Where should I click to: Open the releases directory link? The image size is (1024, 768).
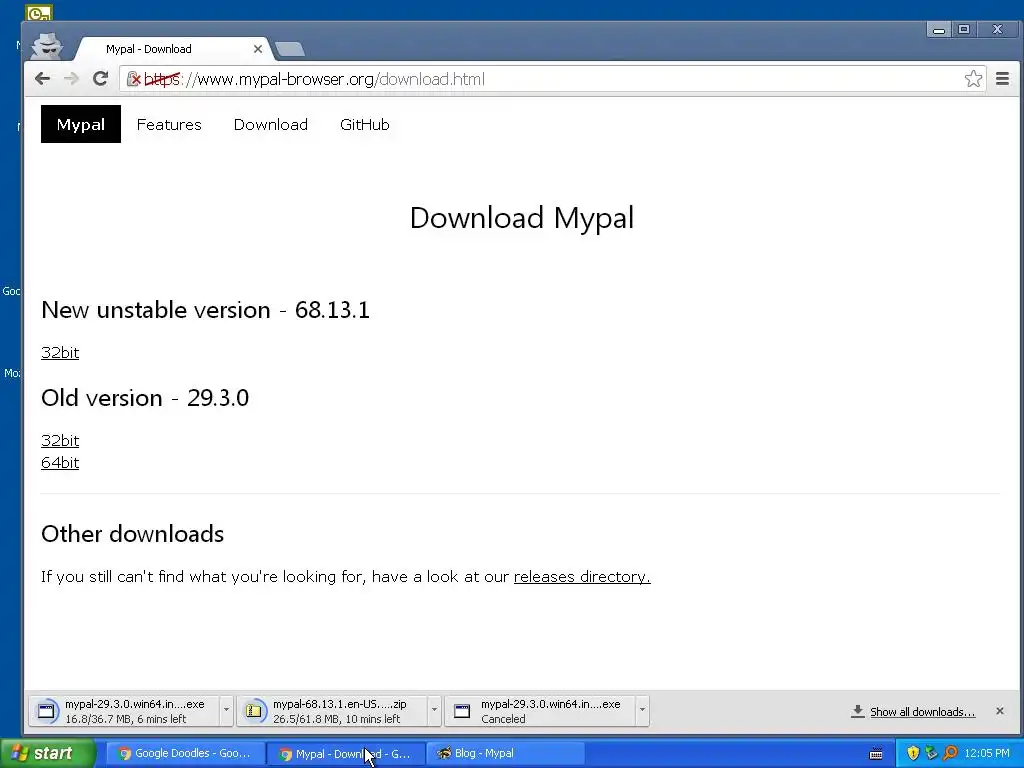(x=582, y=577)
